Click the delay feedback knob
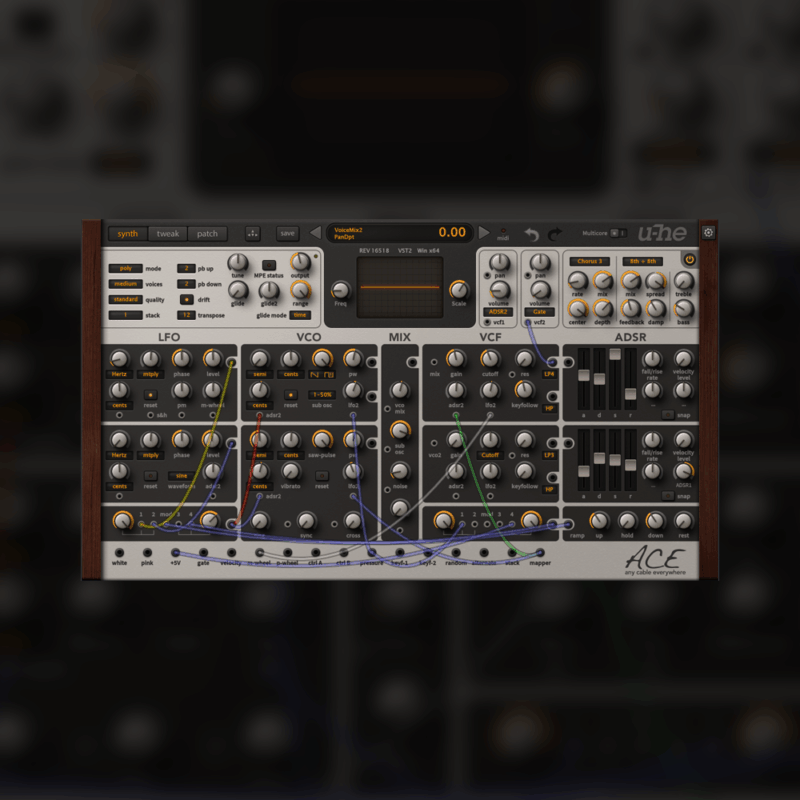 631,309
